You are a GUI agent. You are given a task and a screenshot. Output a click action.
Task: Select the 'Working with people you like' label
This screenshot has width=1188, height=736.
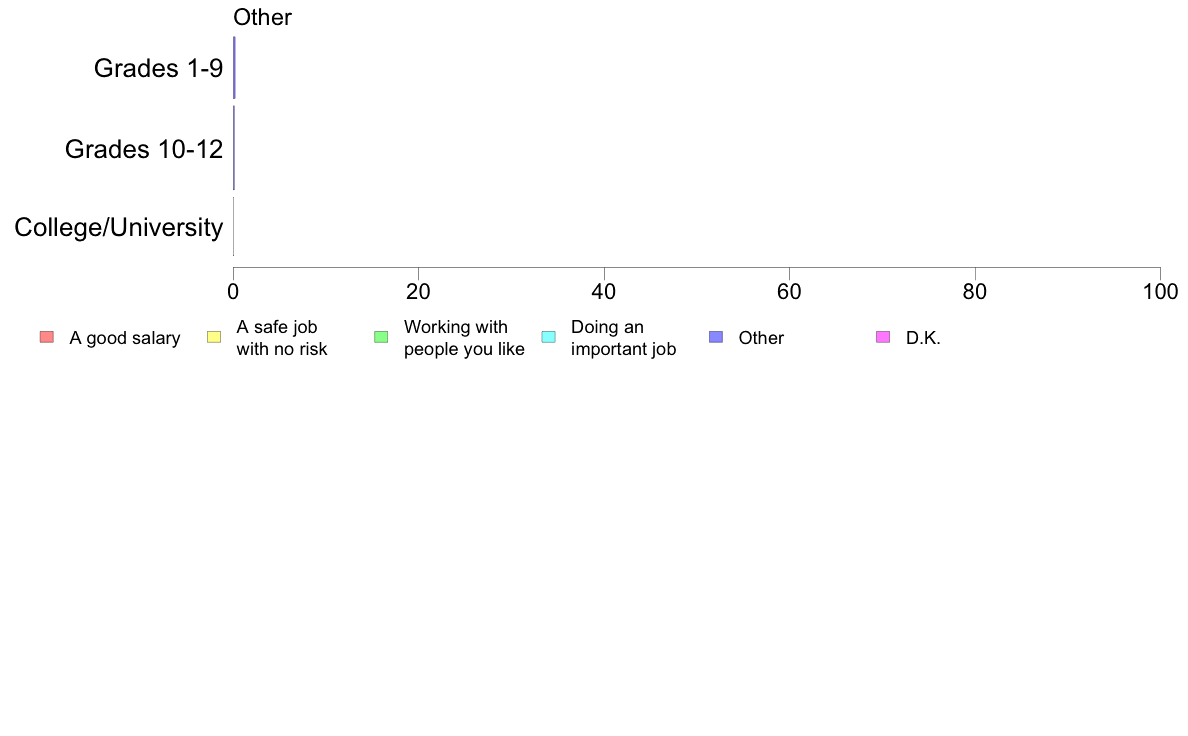(x=464, y=338)
